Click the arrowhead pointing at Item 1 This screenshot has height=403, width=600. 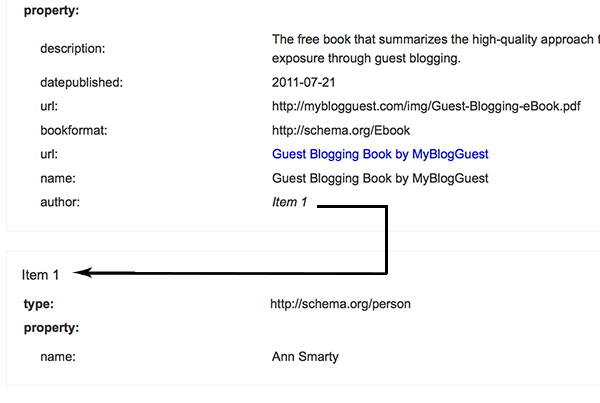[82, 272]
